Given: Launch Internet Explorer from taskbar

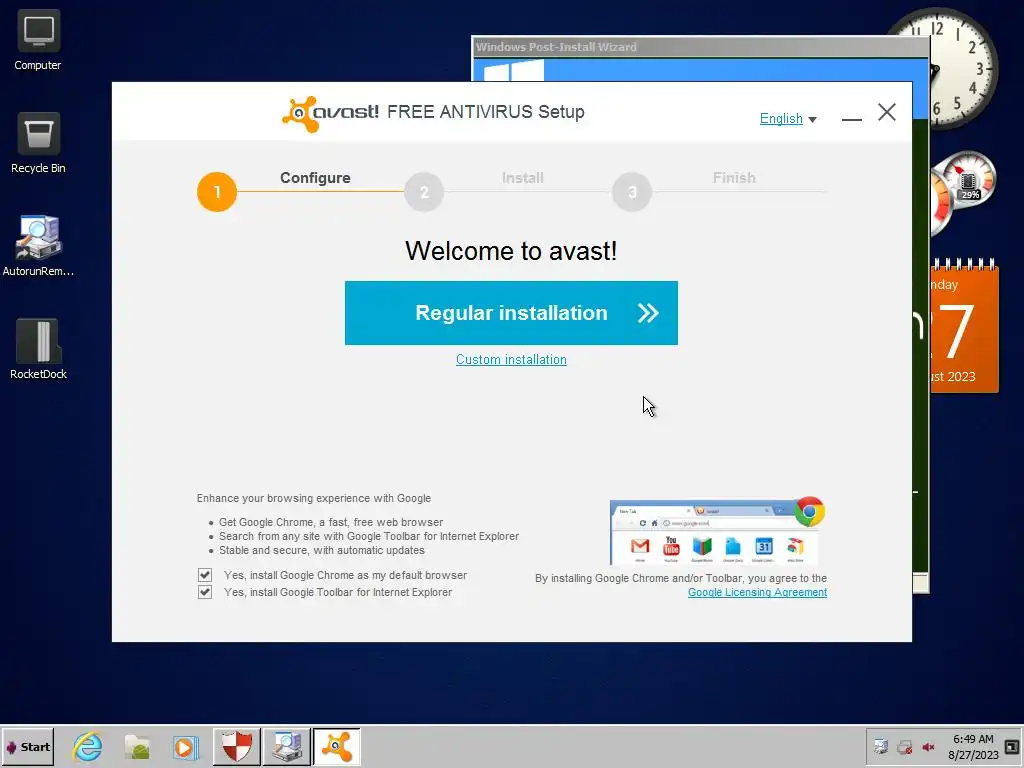Looking at the screenshot, I should [x=88, y=747].
